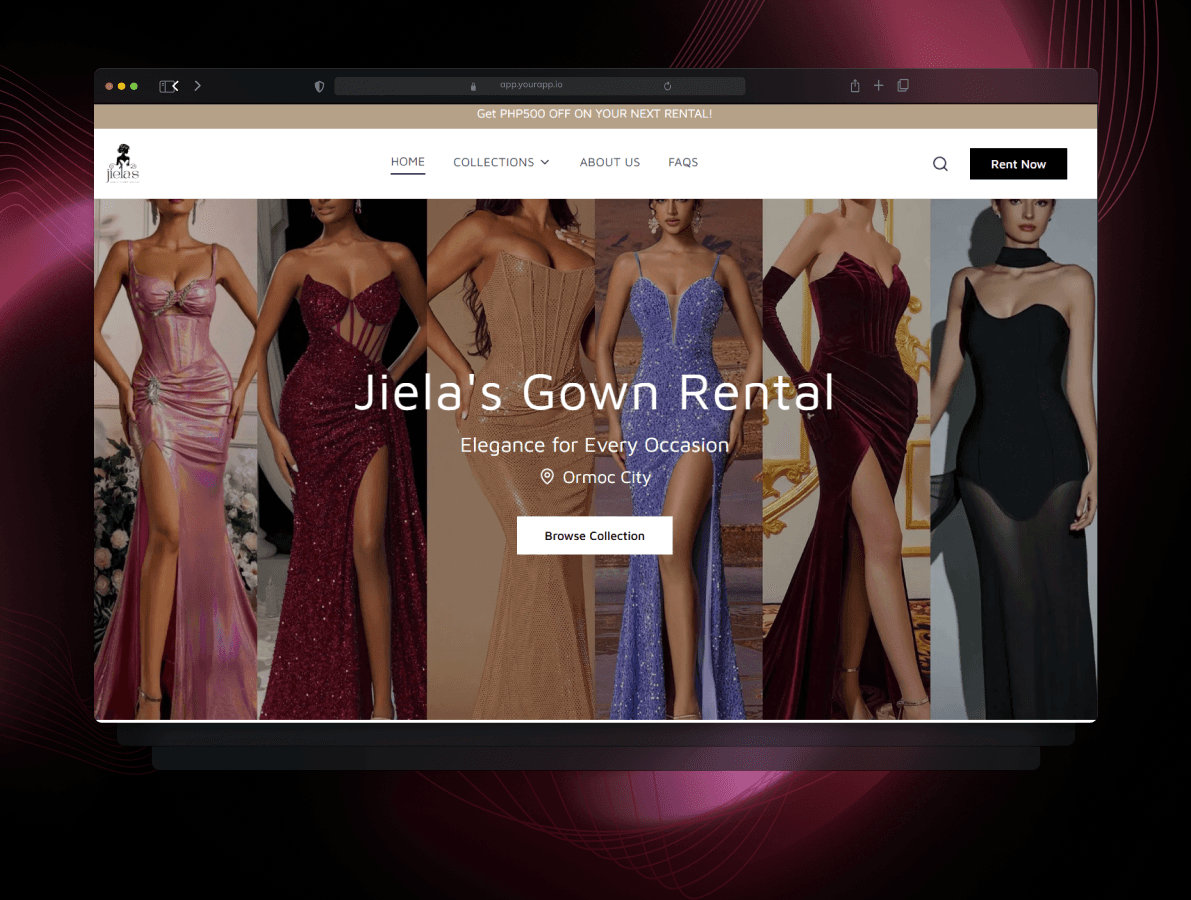Click the privacy shield icon

tap(319, 87)
